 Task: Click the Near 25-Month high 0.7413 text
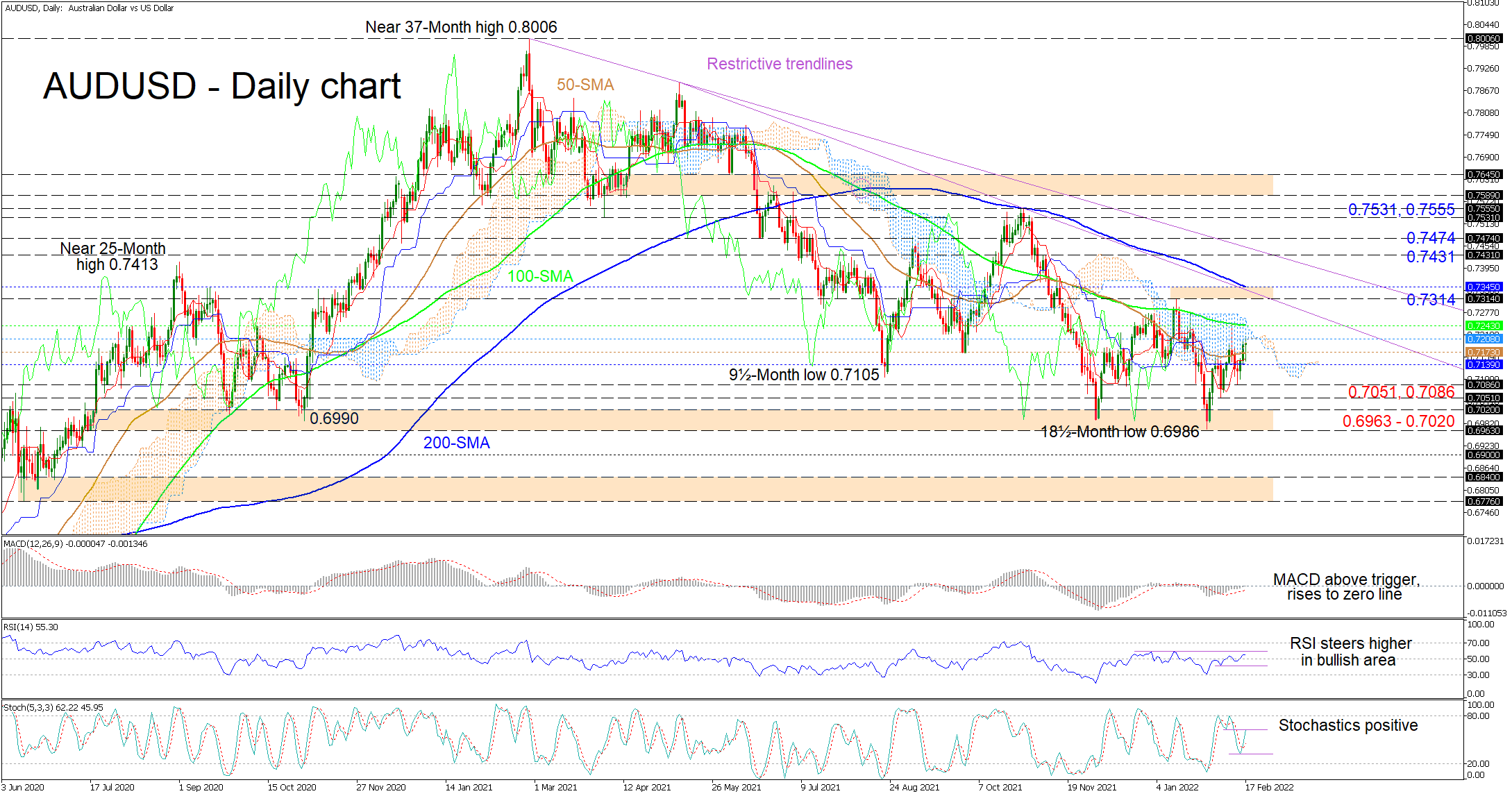coord(113,256)
